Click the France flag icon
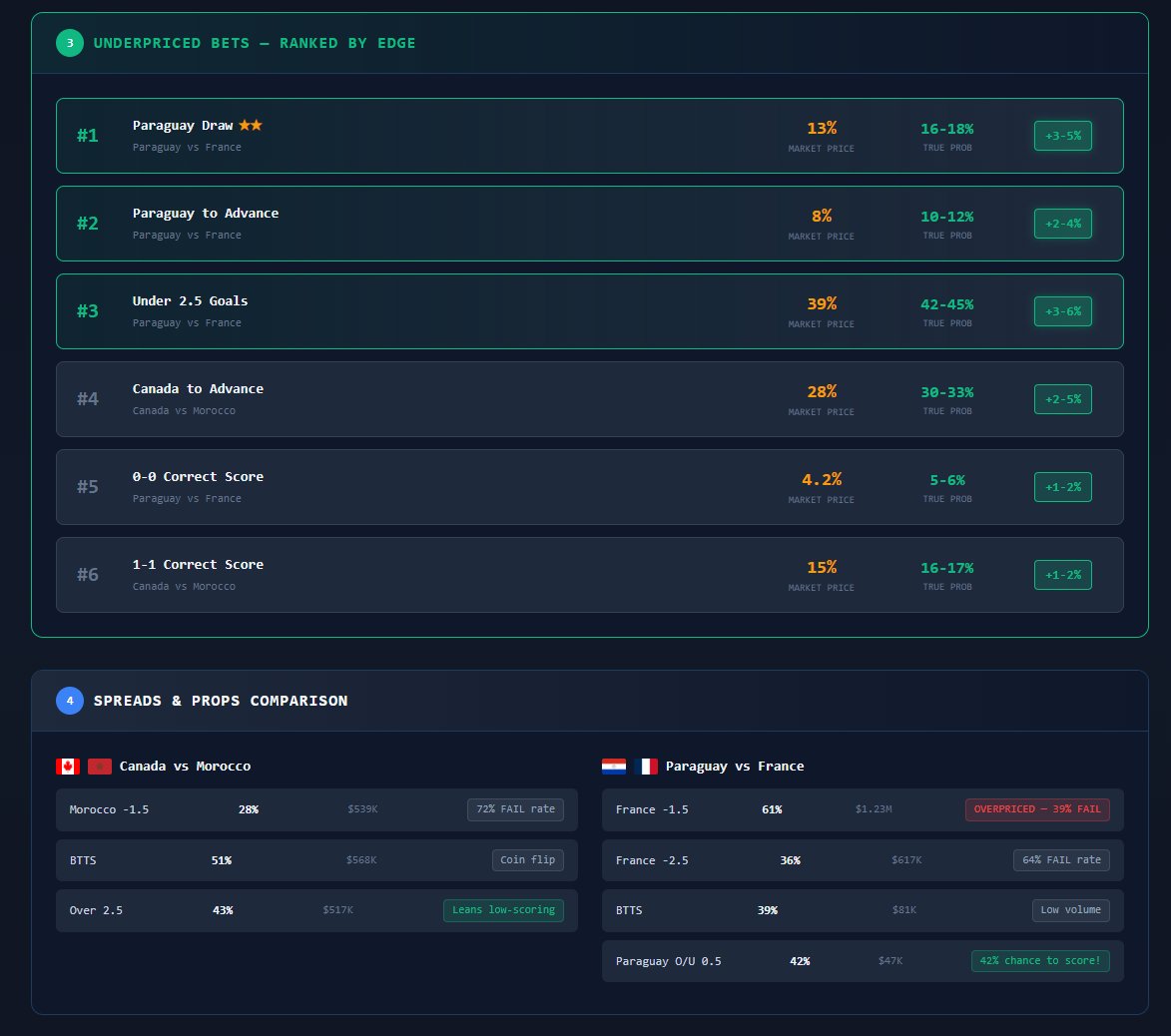1171x1036 pixels. [646, 766]
